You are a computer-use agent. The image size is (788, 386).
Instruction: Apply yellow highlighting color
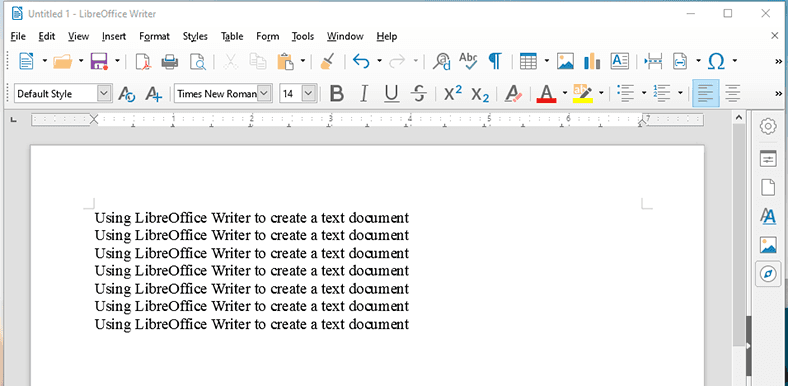pos(582,93)
